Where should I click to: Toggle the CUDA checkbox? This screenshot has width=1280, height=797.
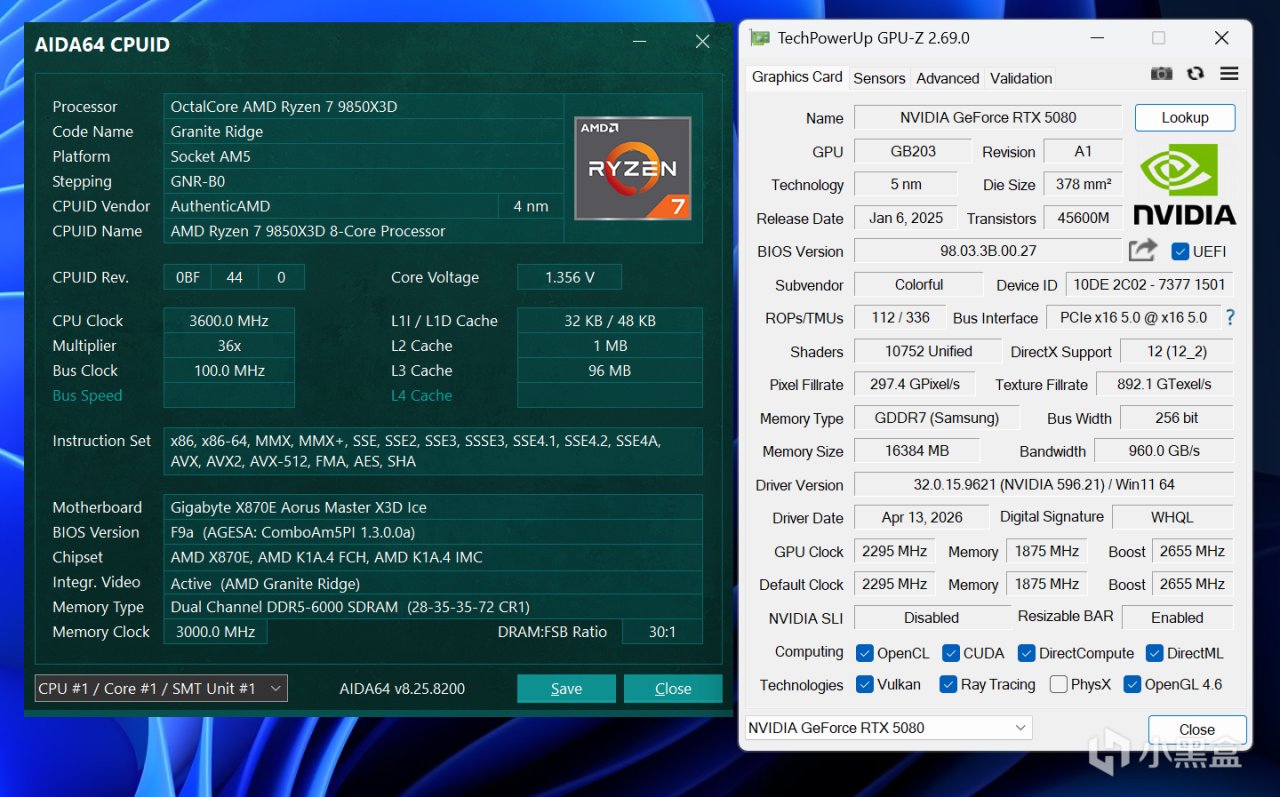pyautogui.click(x=951, y=653)
